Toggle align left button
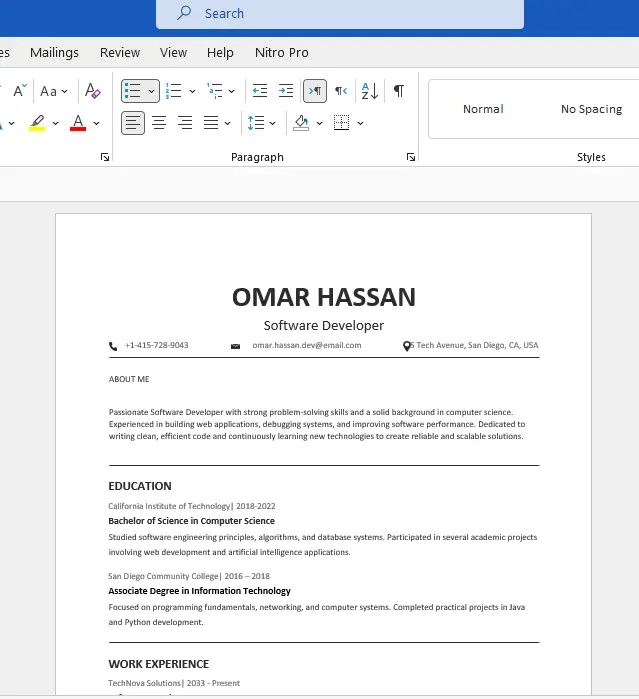Screen dimensions: 639x699 coord(133,123)
